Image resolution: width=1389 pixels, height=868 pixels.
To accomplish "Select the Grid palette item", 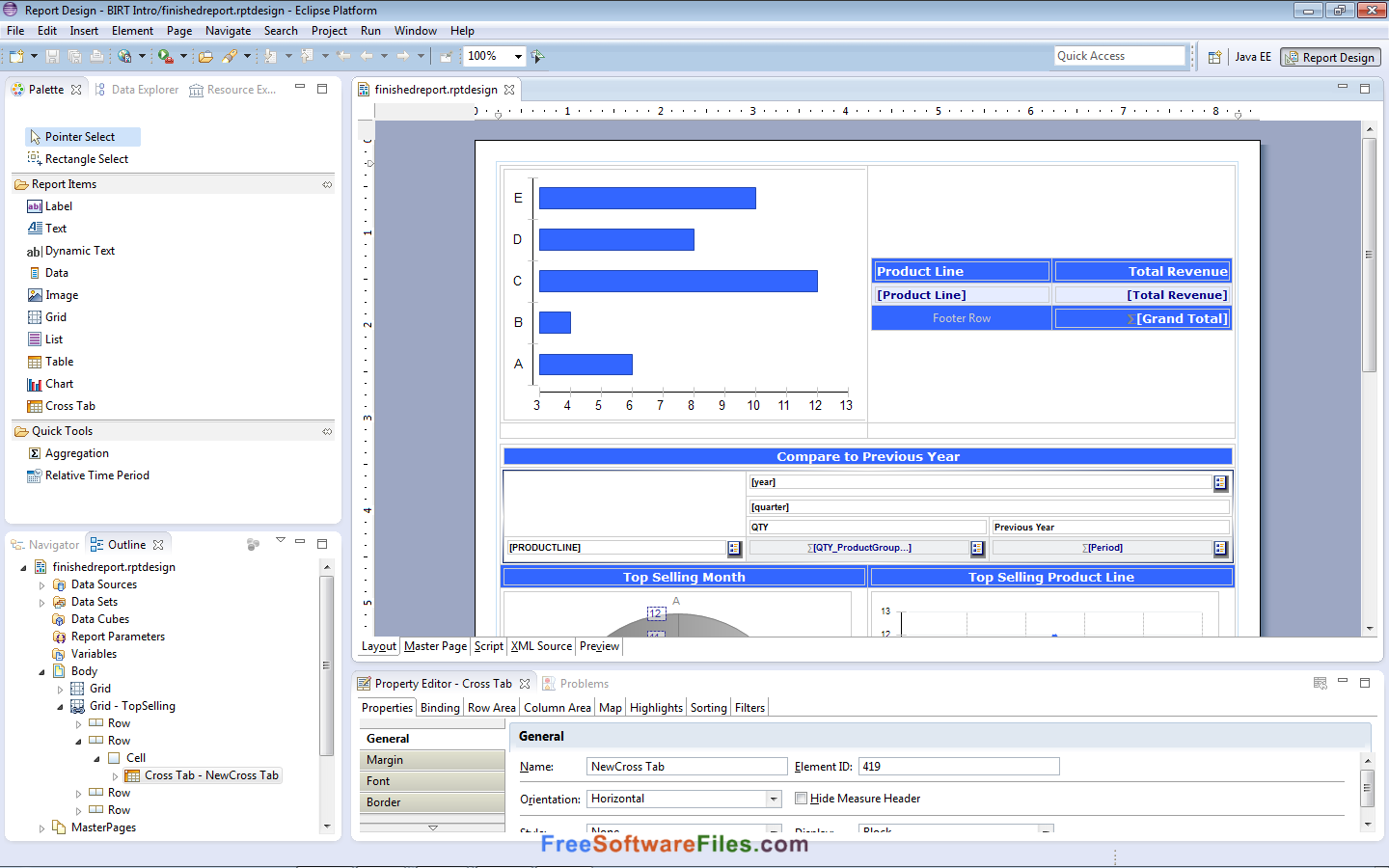I will click(x=47, y=317).
